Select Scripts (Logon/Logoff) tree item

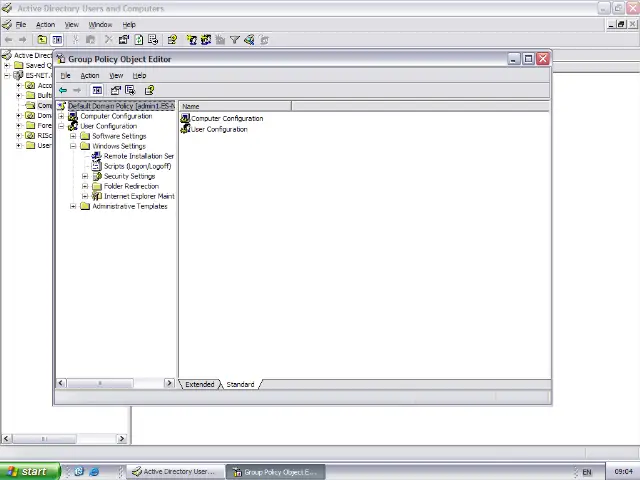pos(138,166)
